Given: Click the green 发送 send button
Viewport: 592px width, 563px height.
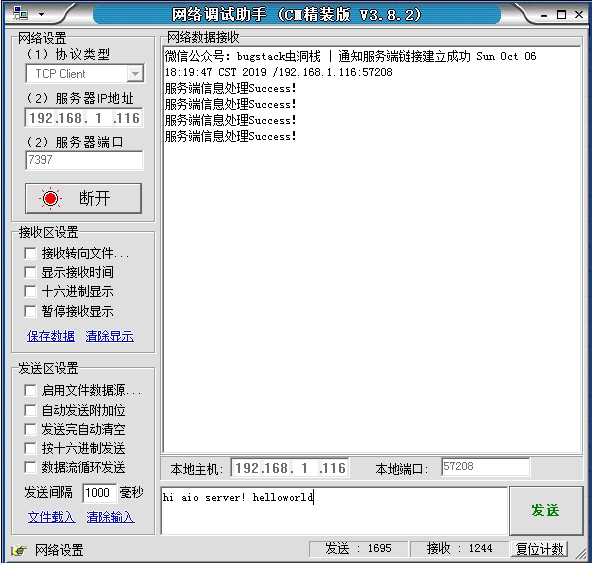Looking at the screenshot, I should (546, 511).
